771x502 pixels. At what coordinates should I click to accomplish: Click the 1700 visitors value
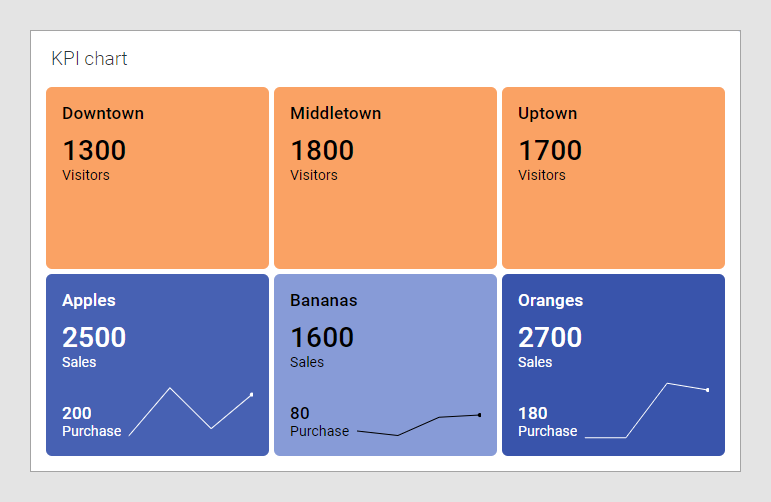coord(550,150)
